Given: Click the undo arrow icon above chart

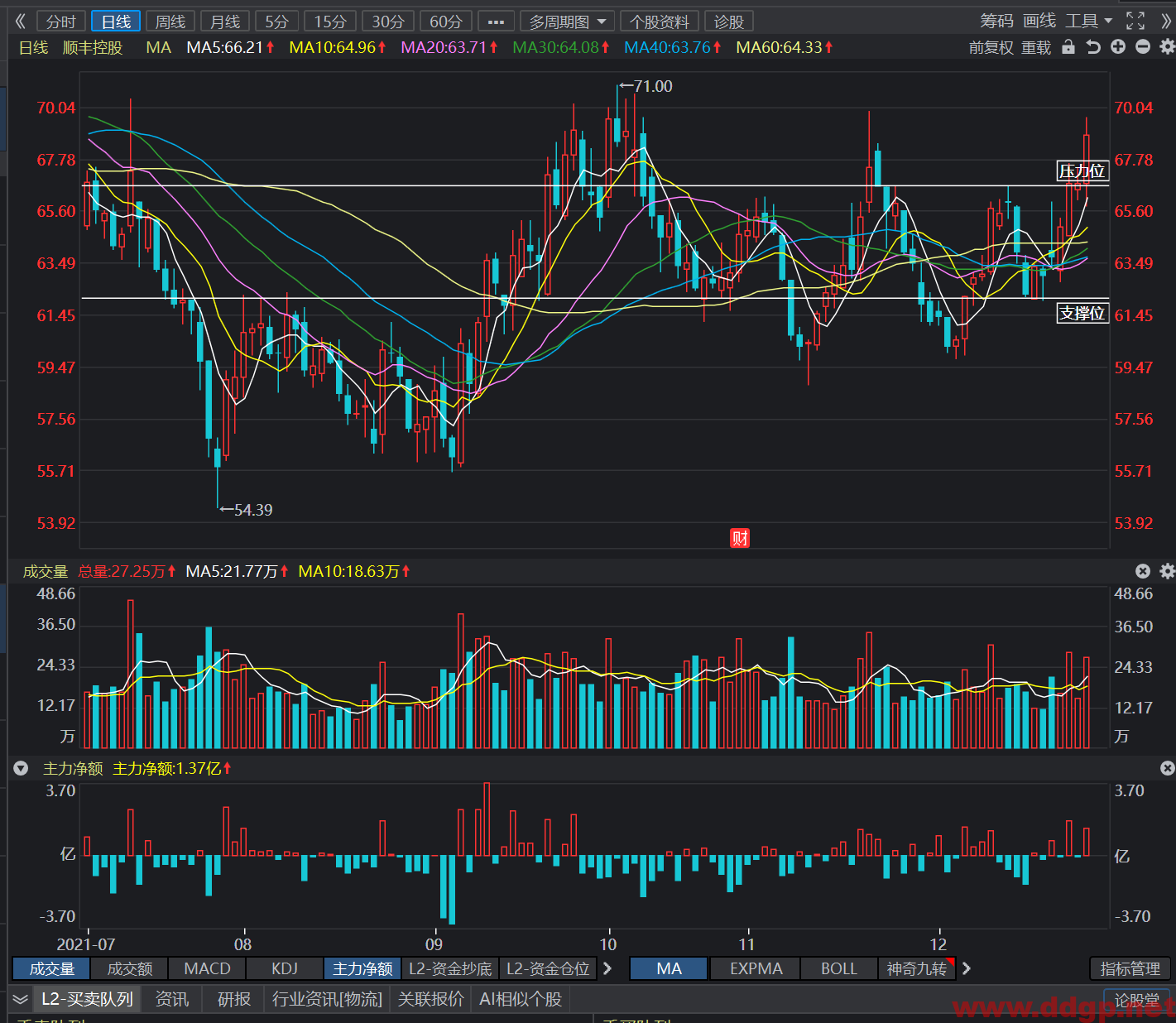Looking at the screenshot, I should point(1093,47).
